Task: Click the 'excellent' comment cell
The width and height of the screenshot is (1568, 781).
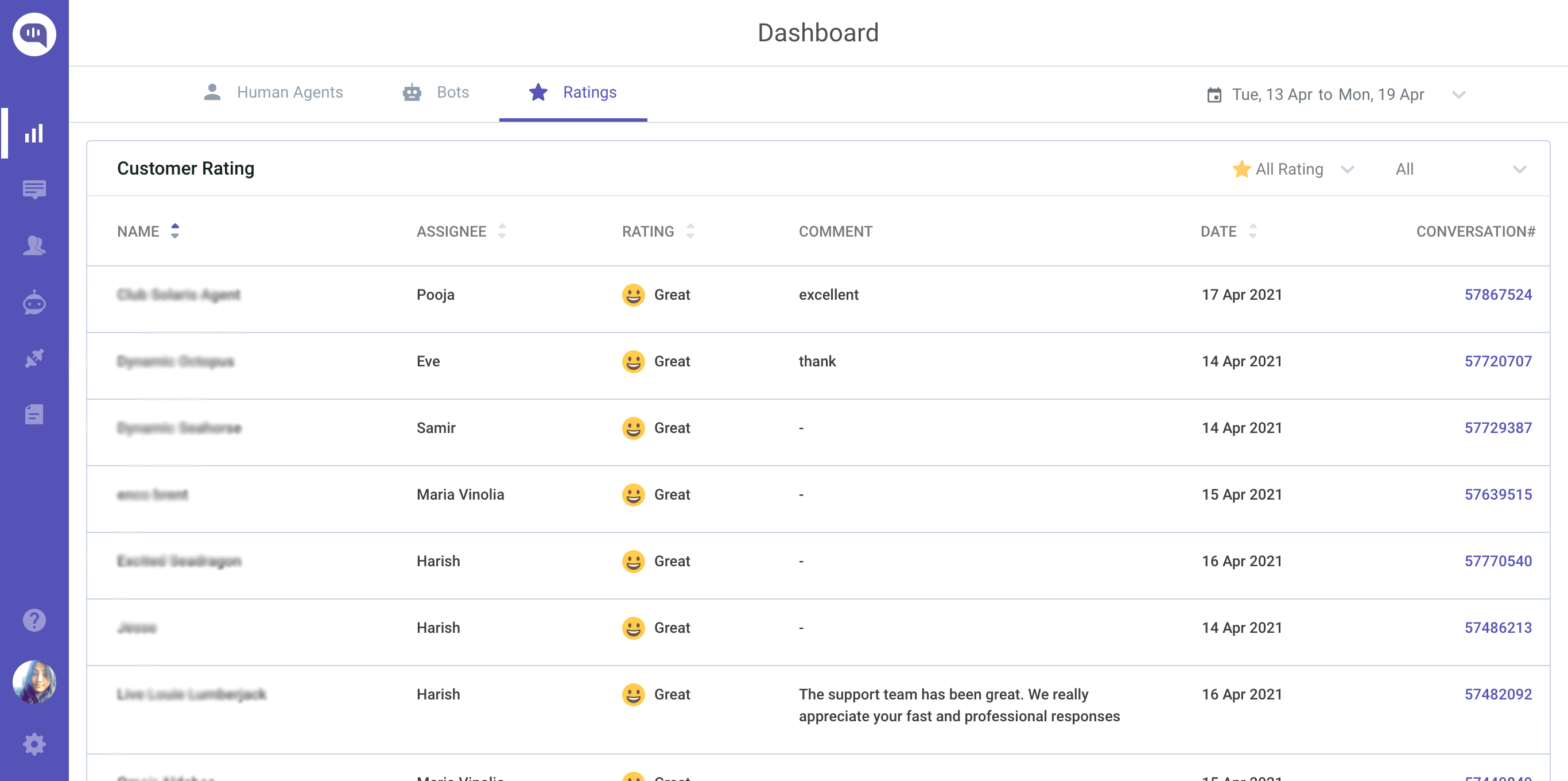Action: click(828, 295)
